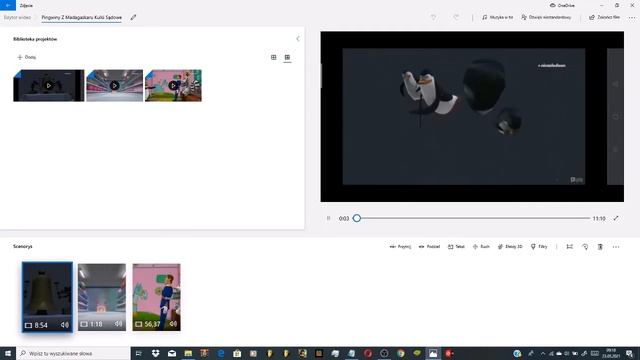Select the project title text field

82,18
